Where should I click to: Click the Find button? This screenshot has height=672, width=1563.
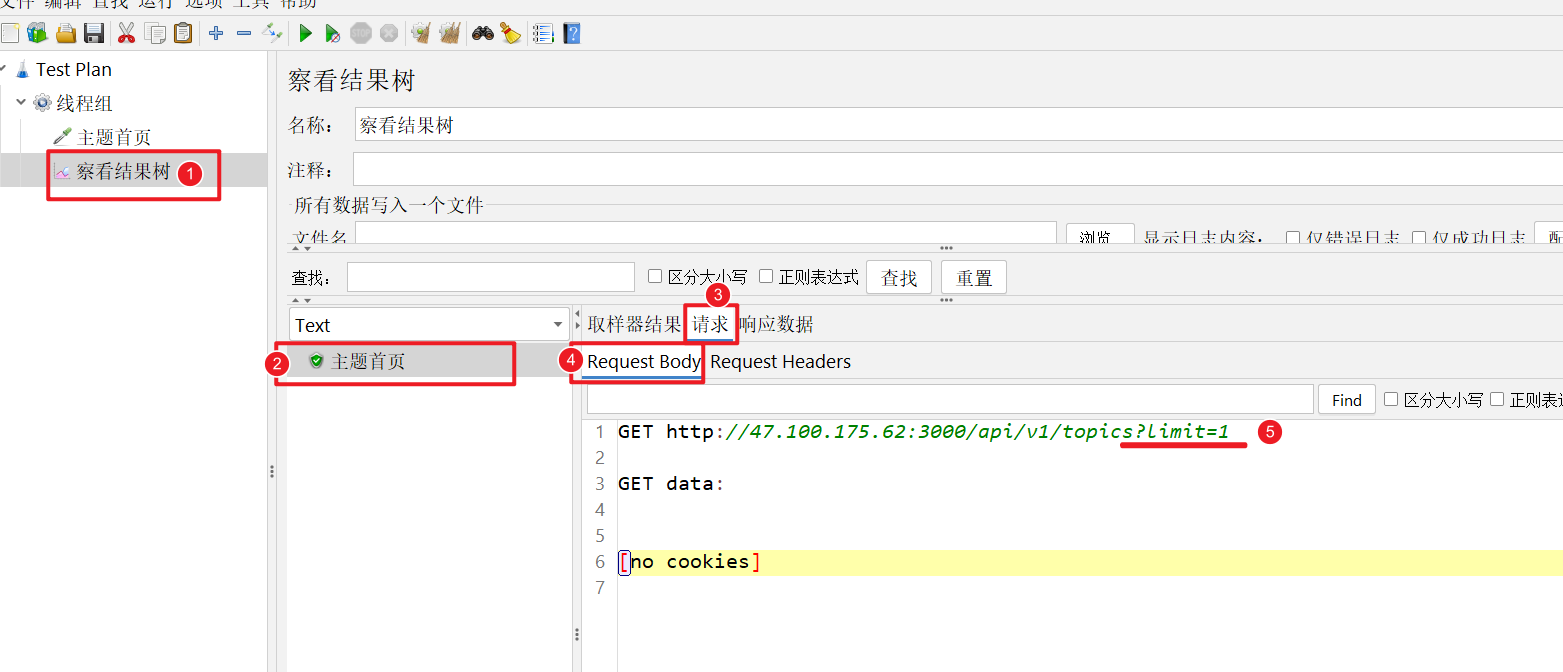point(1347,399)
